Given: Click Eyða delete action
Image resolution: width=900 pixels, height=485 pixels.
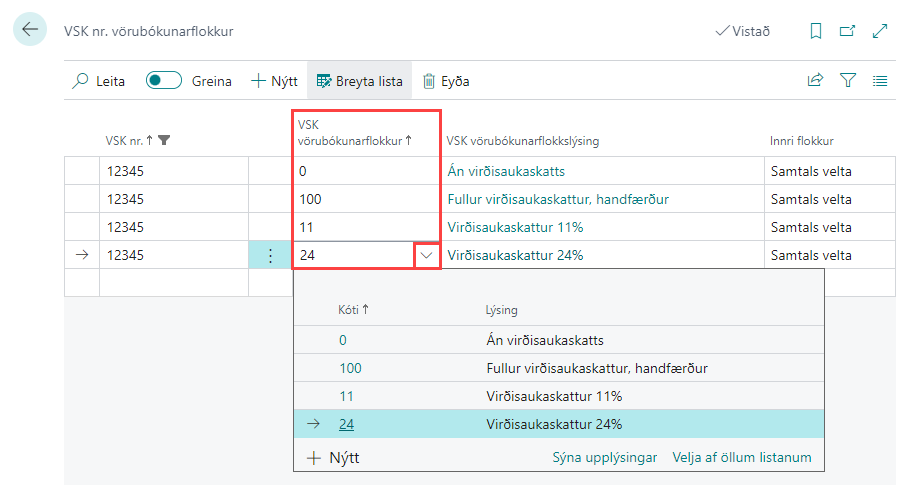Looking at the screenshot, I should 446,81.
